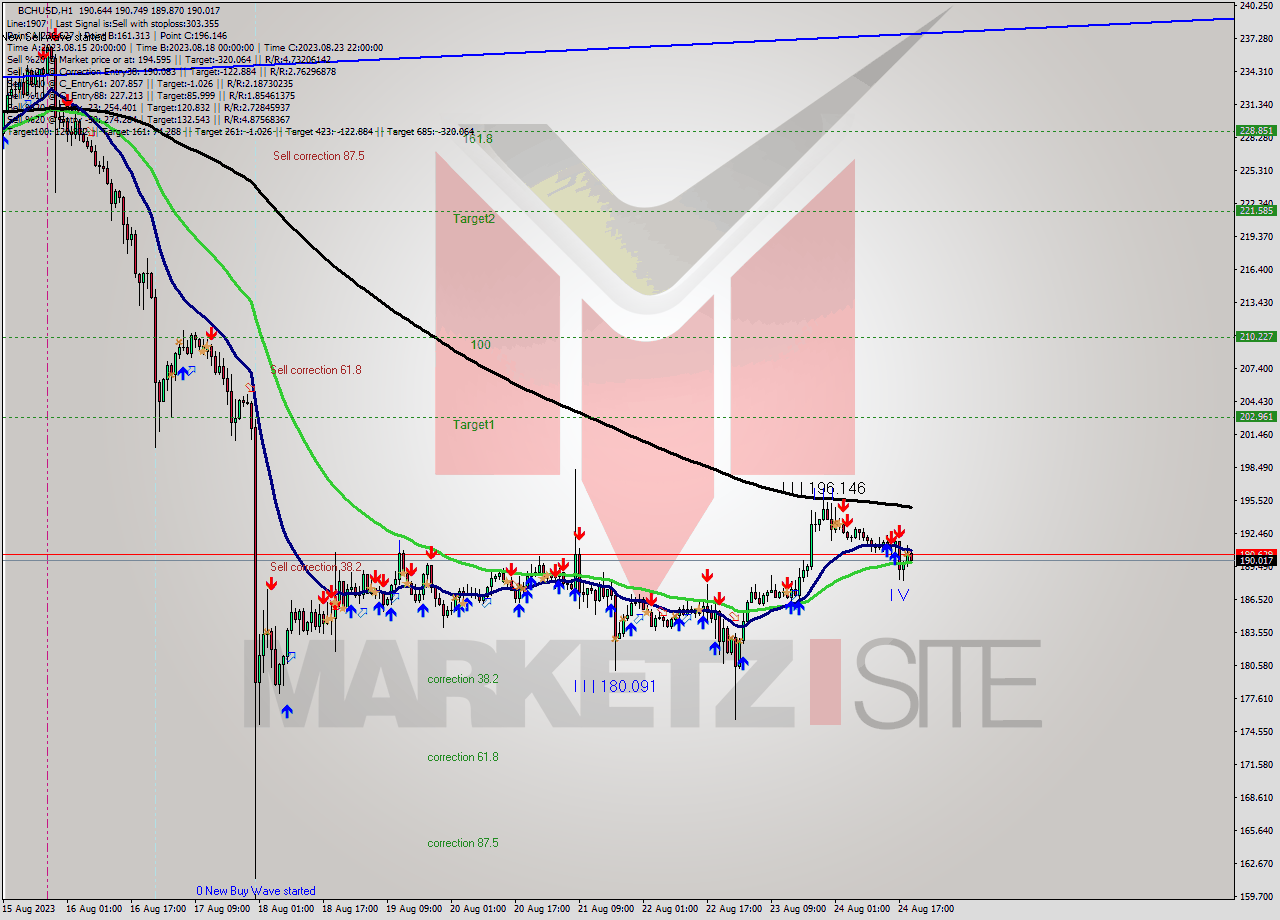Click the 'Last Signal is:Sell with stoploss:303.355' line
This screenshot has height=920, width=1280.
[x=138, y=23]
